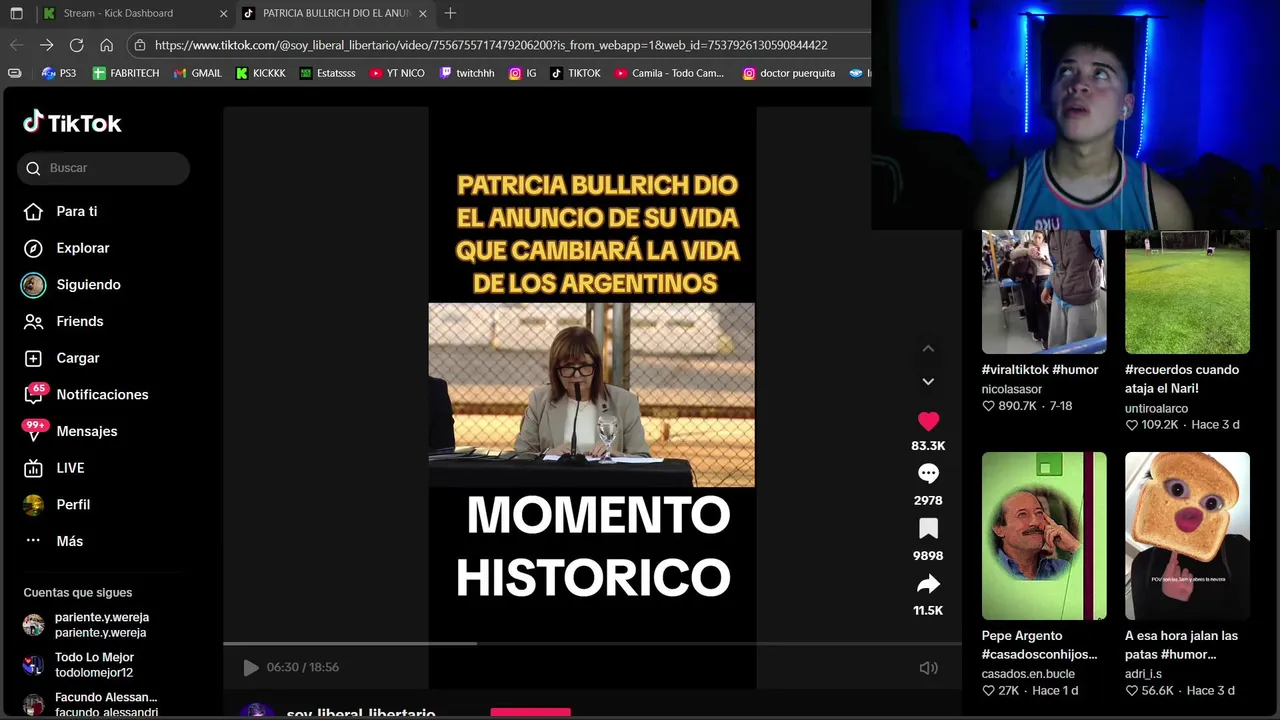This screenshot has height=720, width=1280.
Task: Open the FABRITECH bookmark
Action: tap(125, 73)
